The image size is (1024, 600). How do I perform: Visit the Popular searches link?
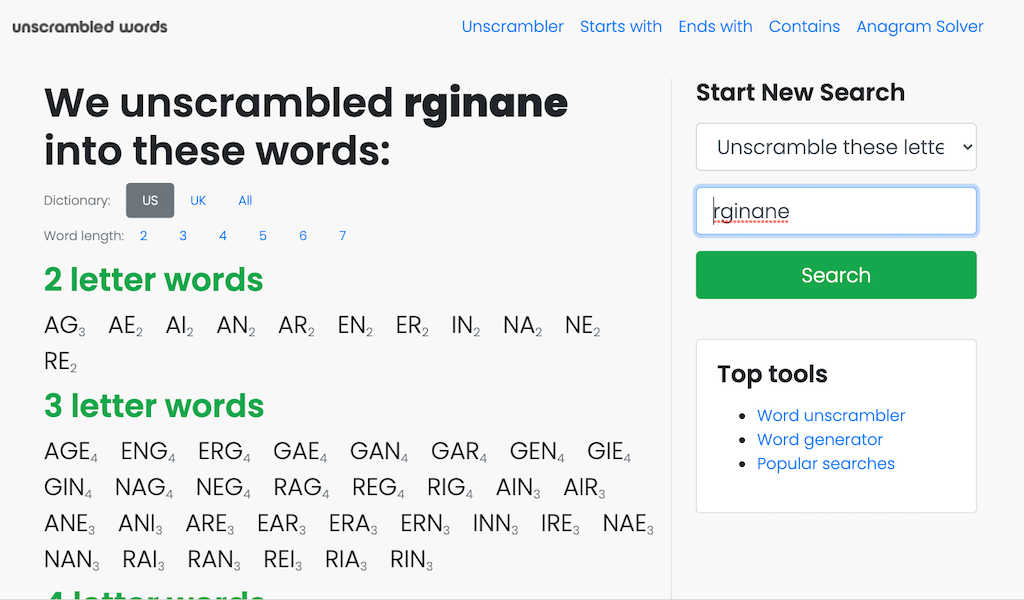pos(825,463)
